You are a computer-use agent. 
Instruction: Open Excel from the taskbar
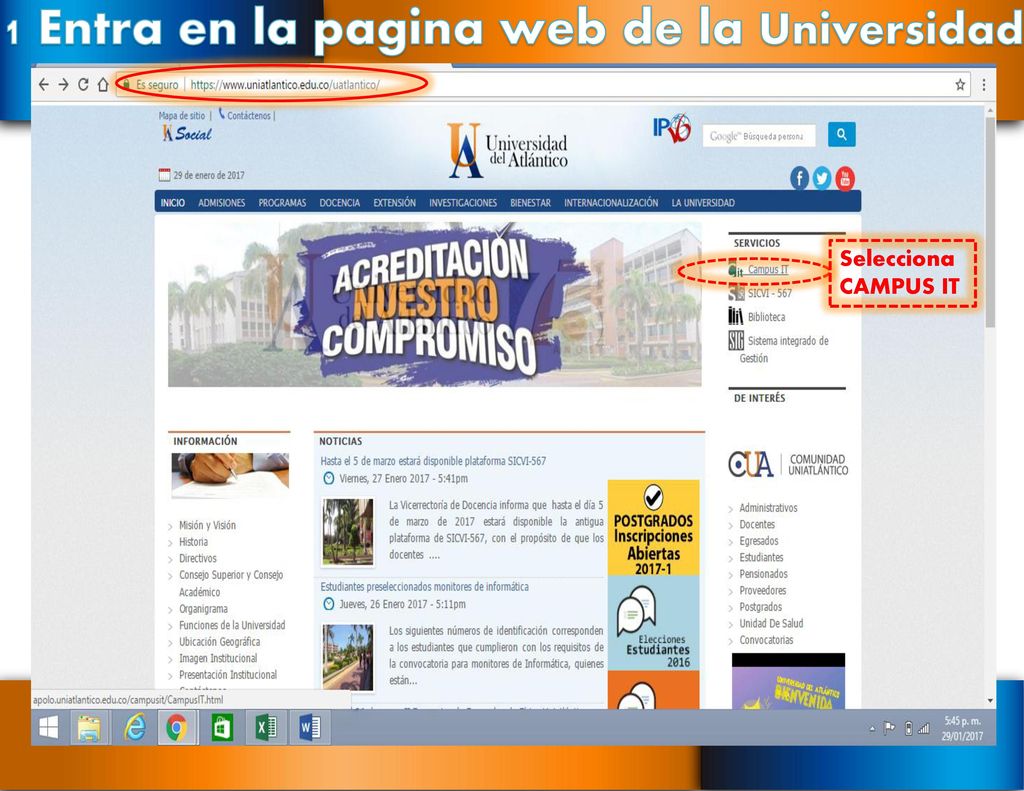point(266,728)
